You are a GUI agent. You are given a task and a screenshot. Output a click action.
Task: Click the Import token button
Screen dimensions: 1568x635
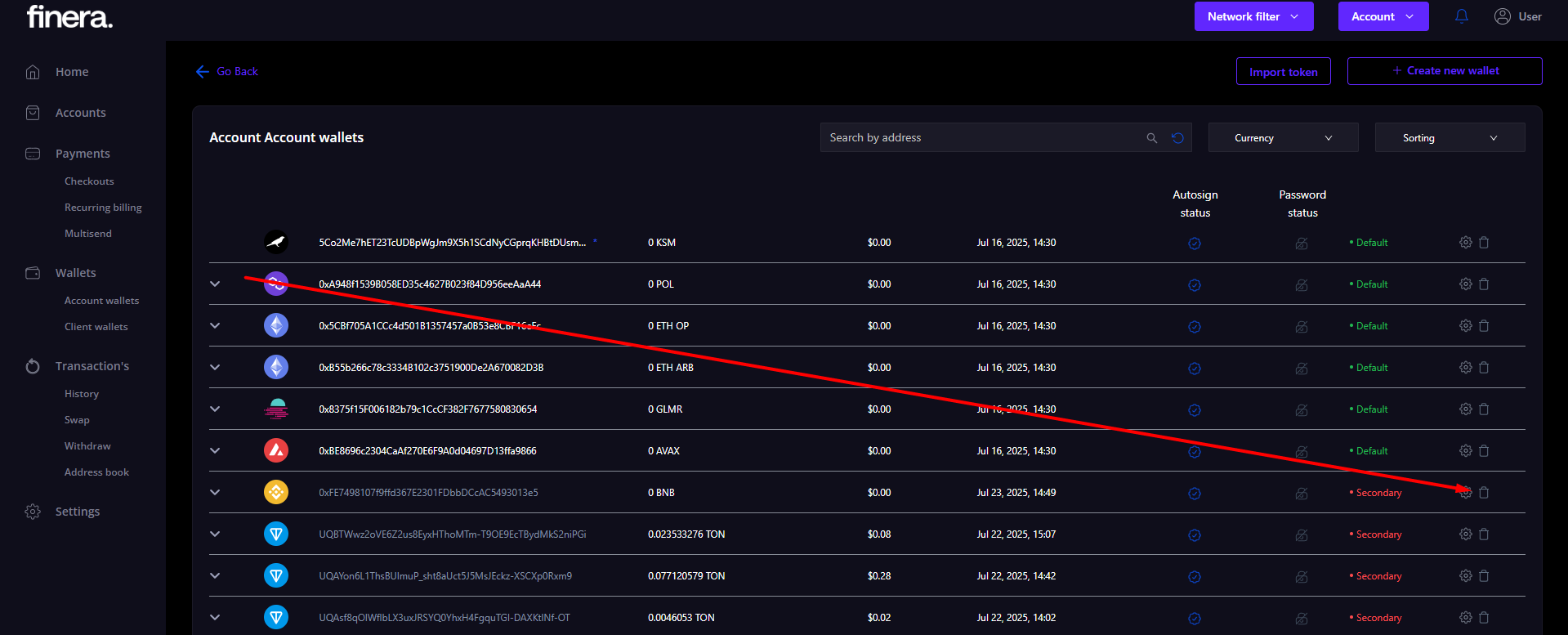coord(1283,72)
